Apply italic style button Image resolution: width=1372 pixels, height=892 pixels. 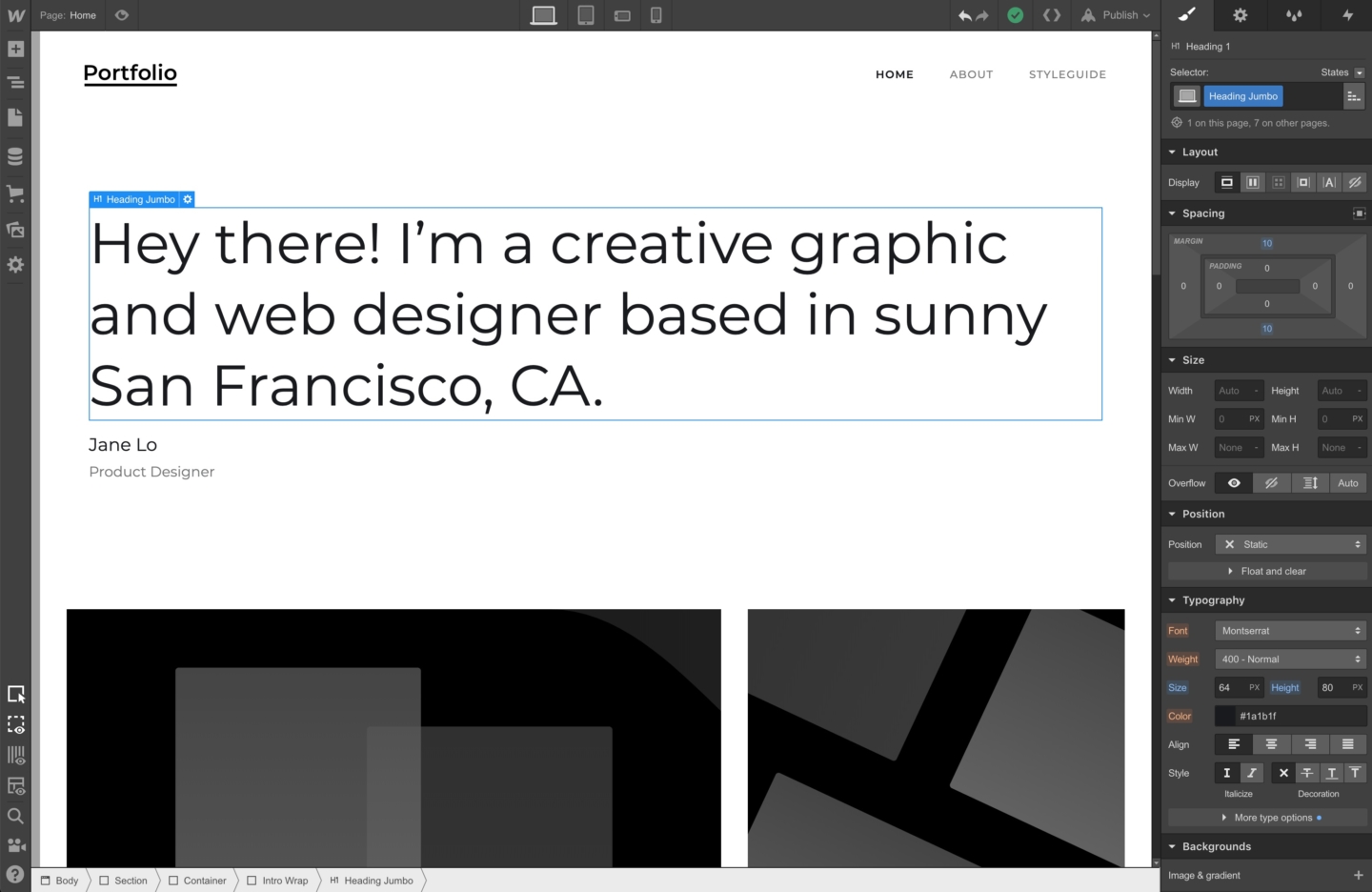1252,773
